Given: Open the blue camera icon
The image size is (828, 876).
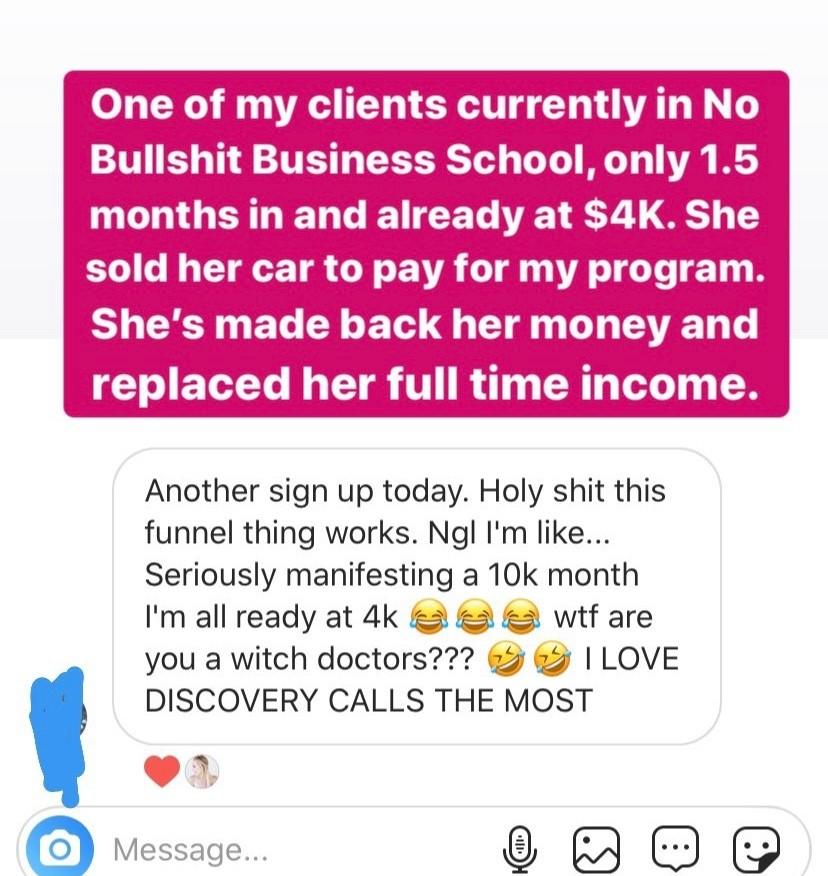Looking at the screenshot, I should (59, 848).
